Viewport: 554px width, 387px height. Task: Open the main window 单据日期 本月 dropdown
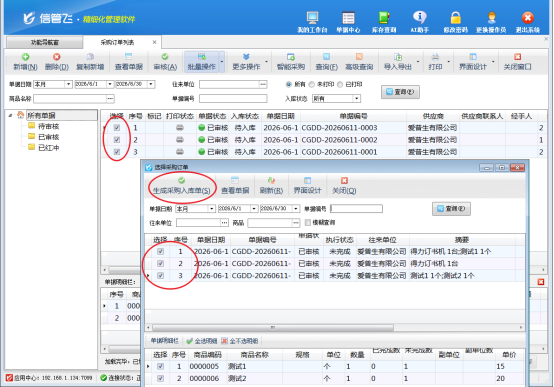pyautogui.click(x=68, y=84)
